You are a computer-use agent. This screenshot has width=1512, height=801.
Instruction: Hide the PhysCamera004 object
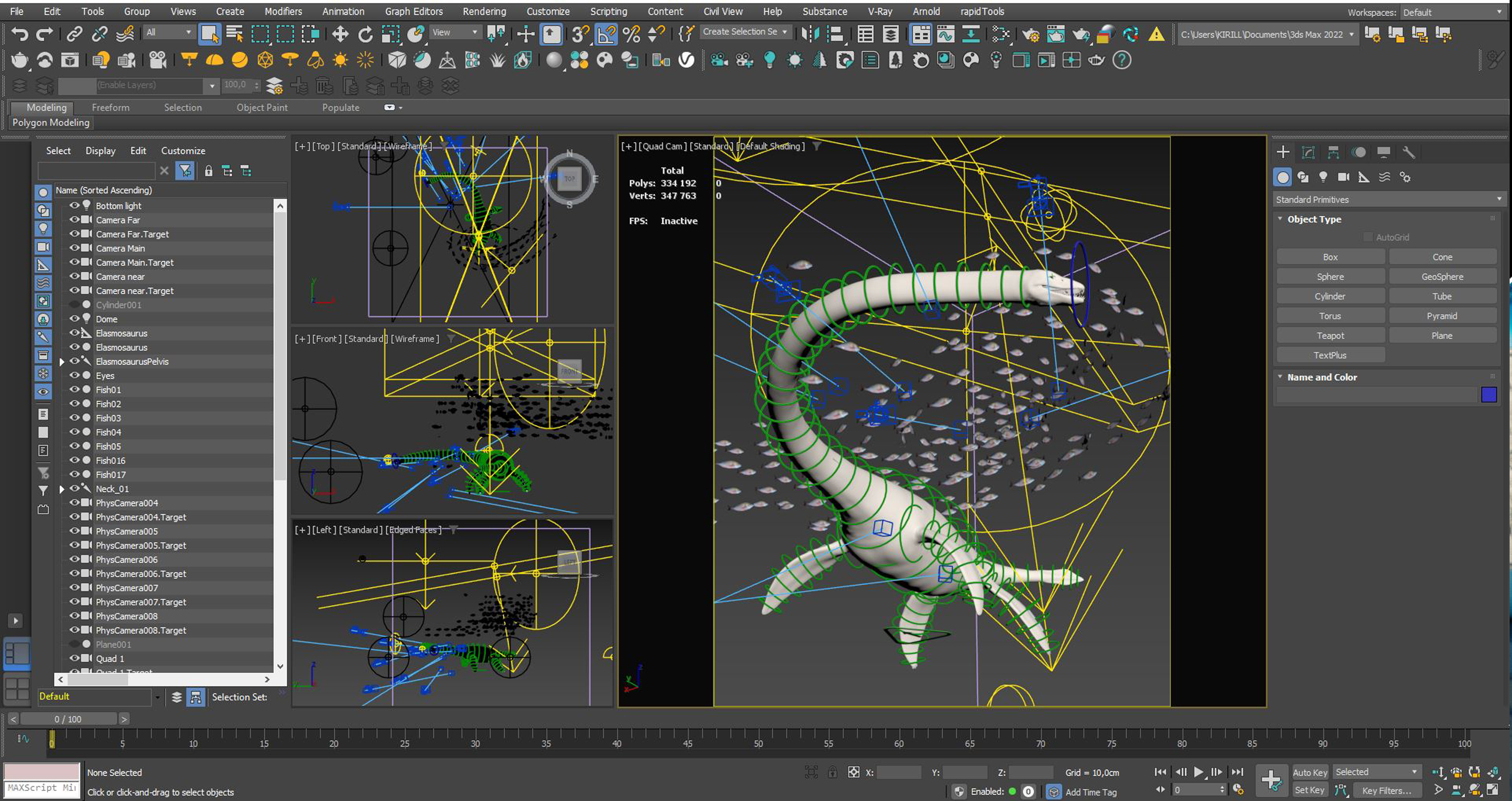coord(75,502)
